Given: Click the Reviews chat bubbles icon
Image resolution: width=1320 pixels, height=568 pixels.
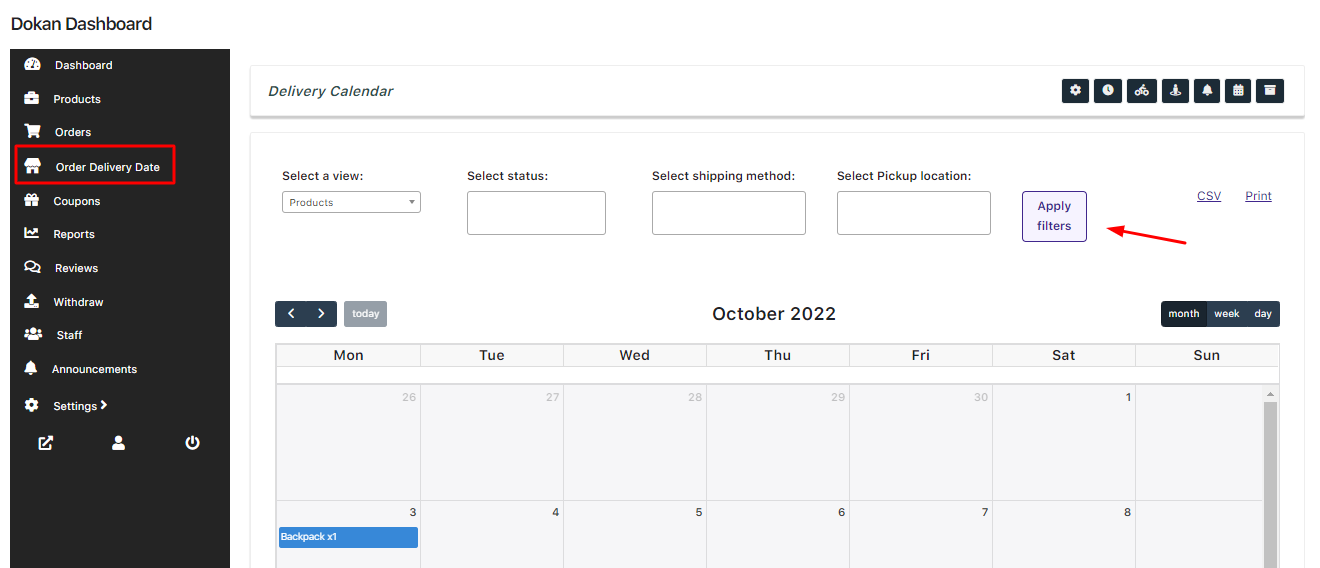Looking at the screenshot, I should pyautogui.click(x=32, y=268).
